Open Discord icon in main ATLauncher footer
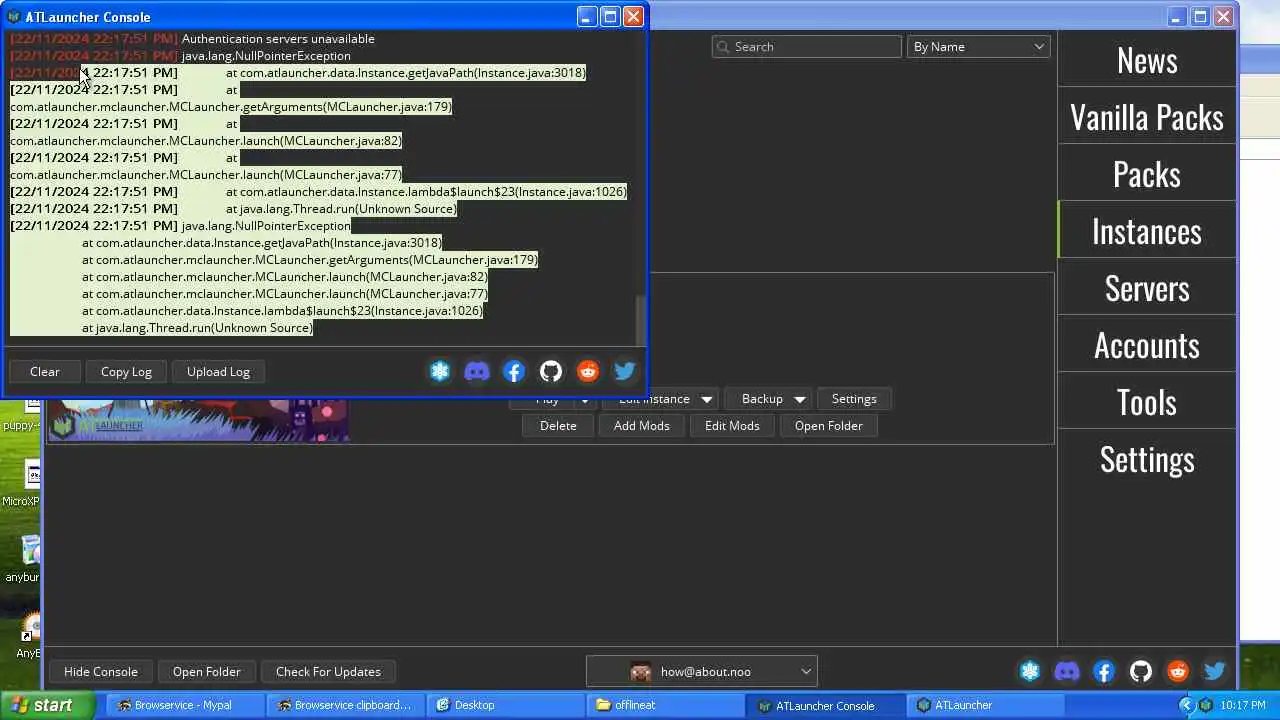Image resolution: width=1280 pixels, height=720 pixels. click(x=1067, y=672)
